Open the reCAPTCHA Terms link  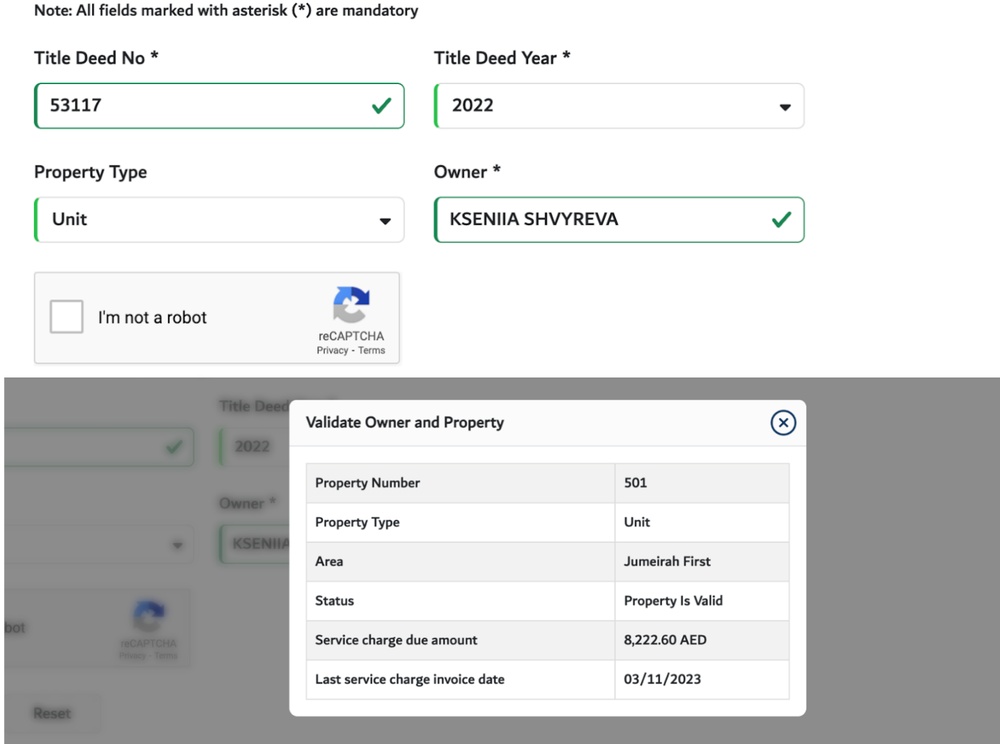tap(371, 351)
